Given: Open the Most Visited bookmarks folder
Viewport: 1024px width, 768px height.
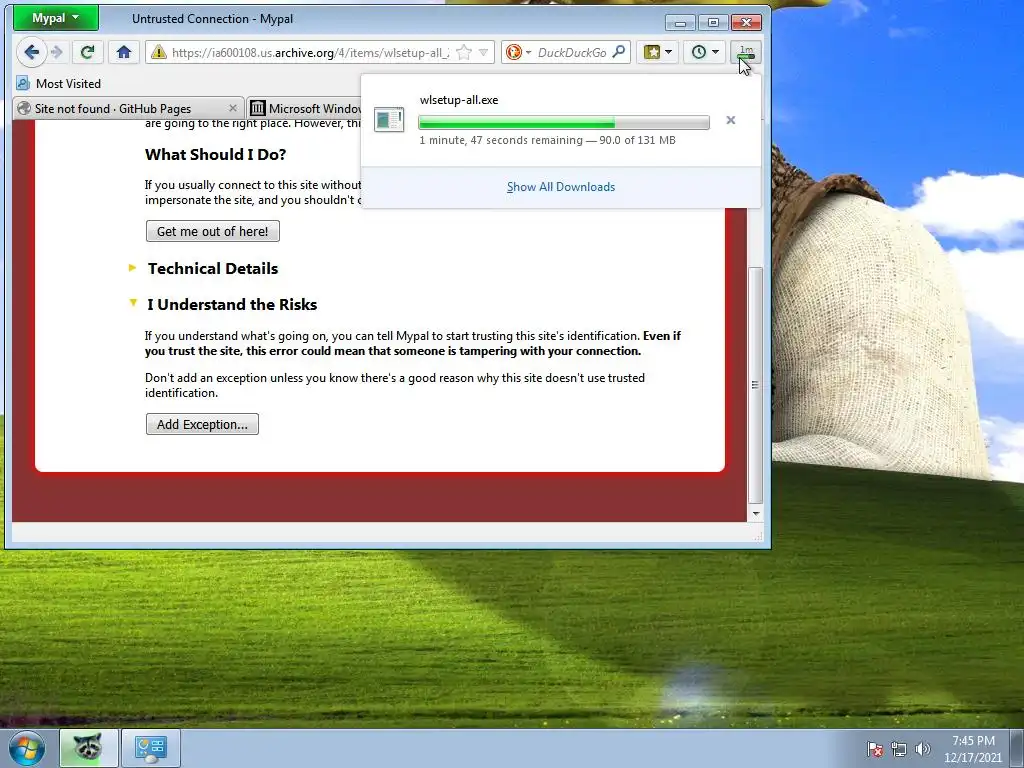Looking at the screenshot, I should [59, 84].
